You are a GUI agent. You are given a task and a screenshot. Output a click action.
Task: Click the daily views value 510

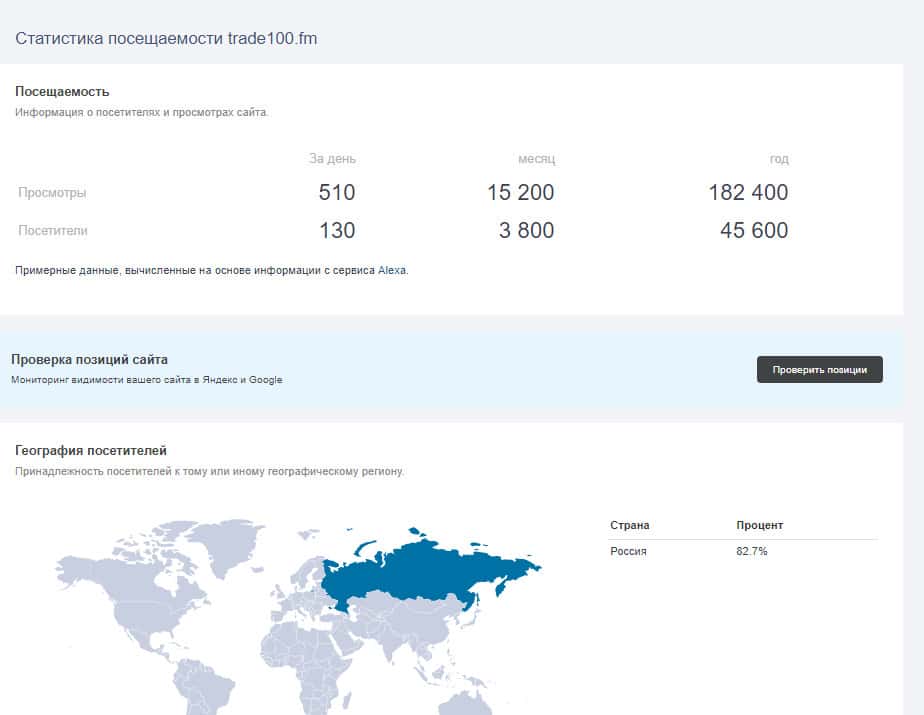coord(337,192)
